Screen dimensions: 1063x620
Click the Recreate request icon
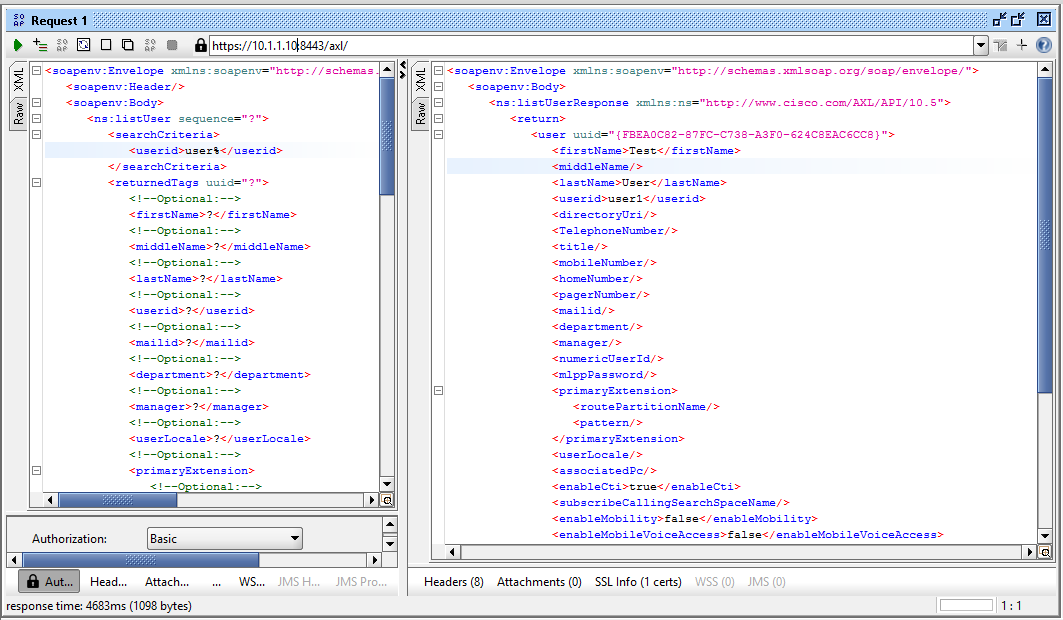click(83, 45)
